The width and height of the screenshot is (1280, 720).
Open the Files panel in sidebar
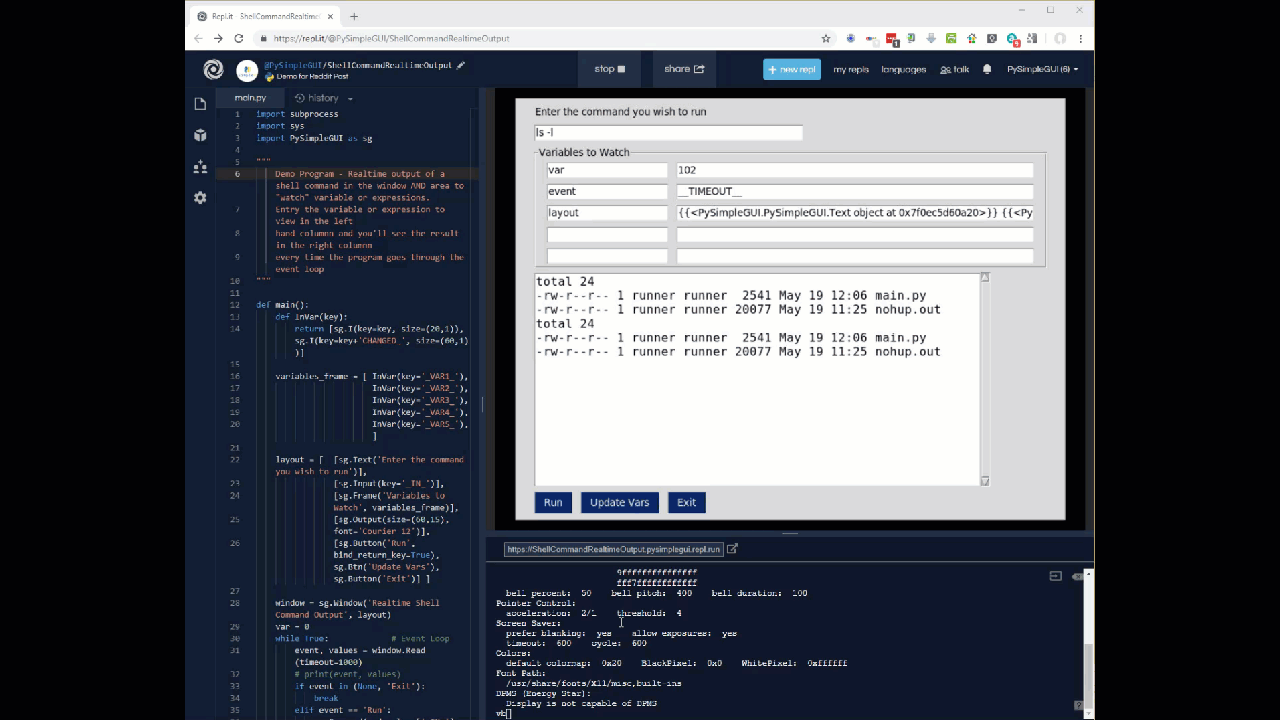pos(200,104)
